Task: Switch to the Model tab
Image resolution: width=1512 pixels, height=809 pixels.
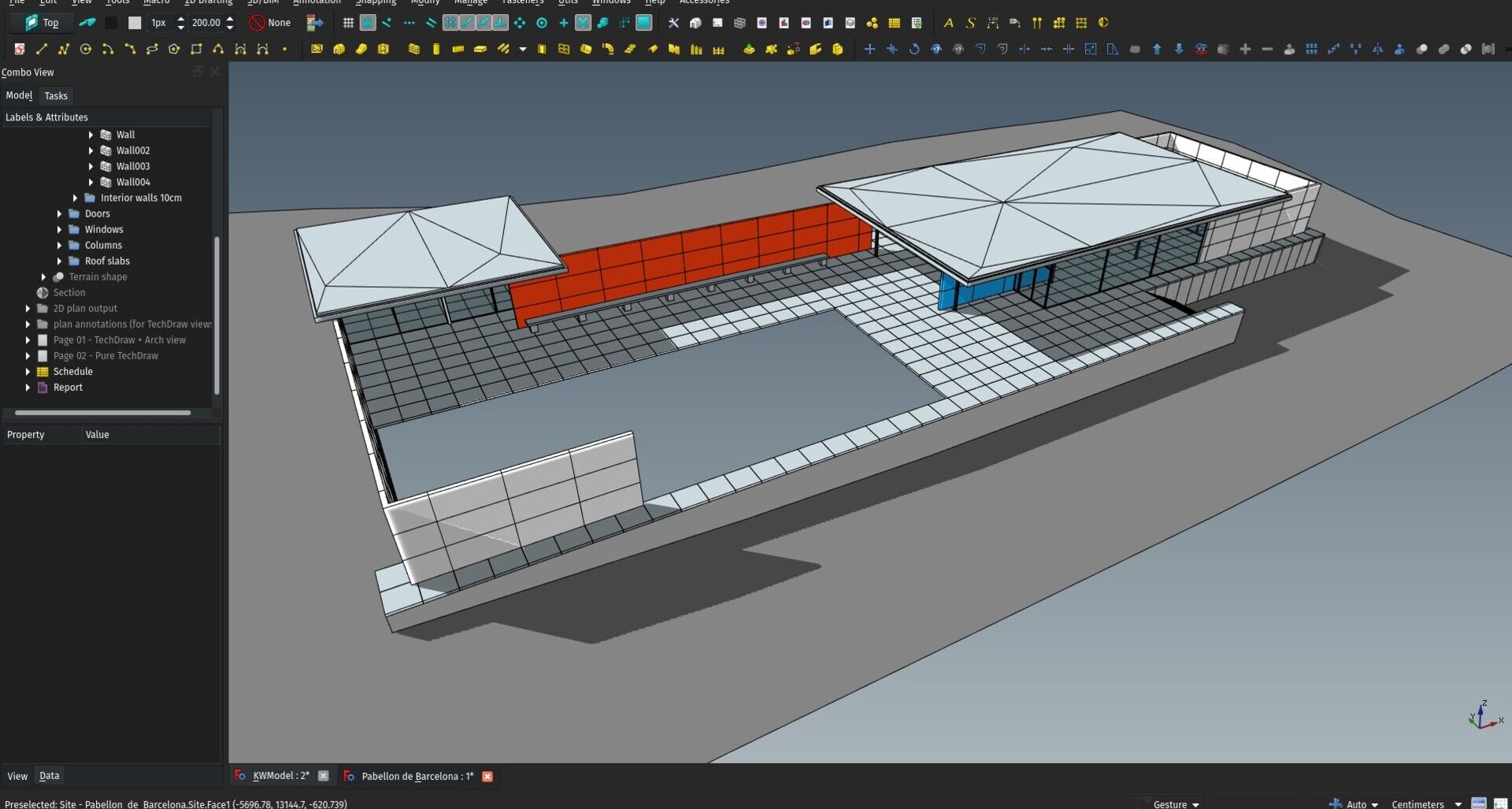Action: 20,95
